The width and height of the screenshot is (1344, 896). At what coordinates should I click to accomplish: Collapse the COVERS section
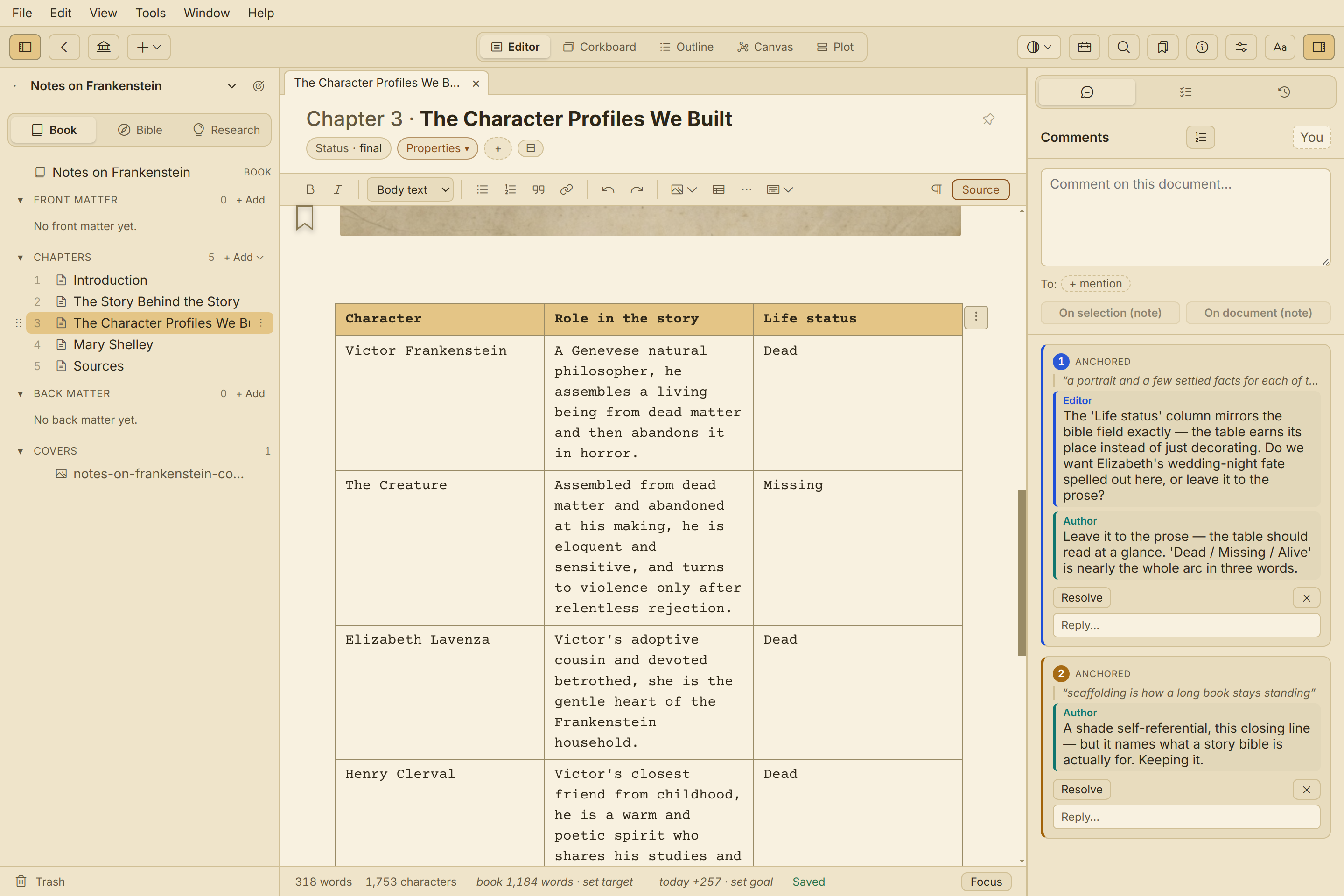21,451
